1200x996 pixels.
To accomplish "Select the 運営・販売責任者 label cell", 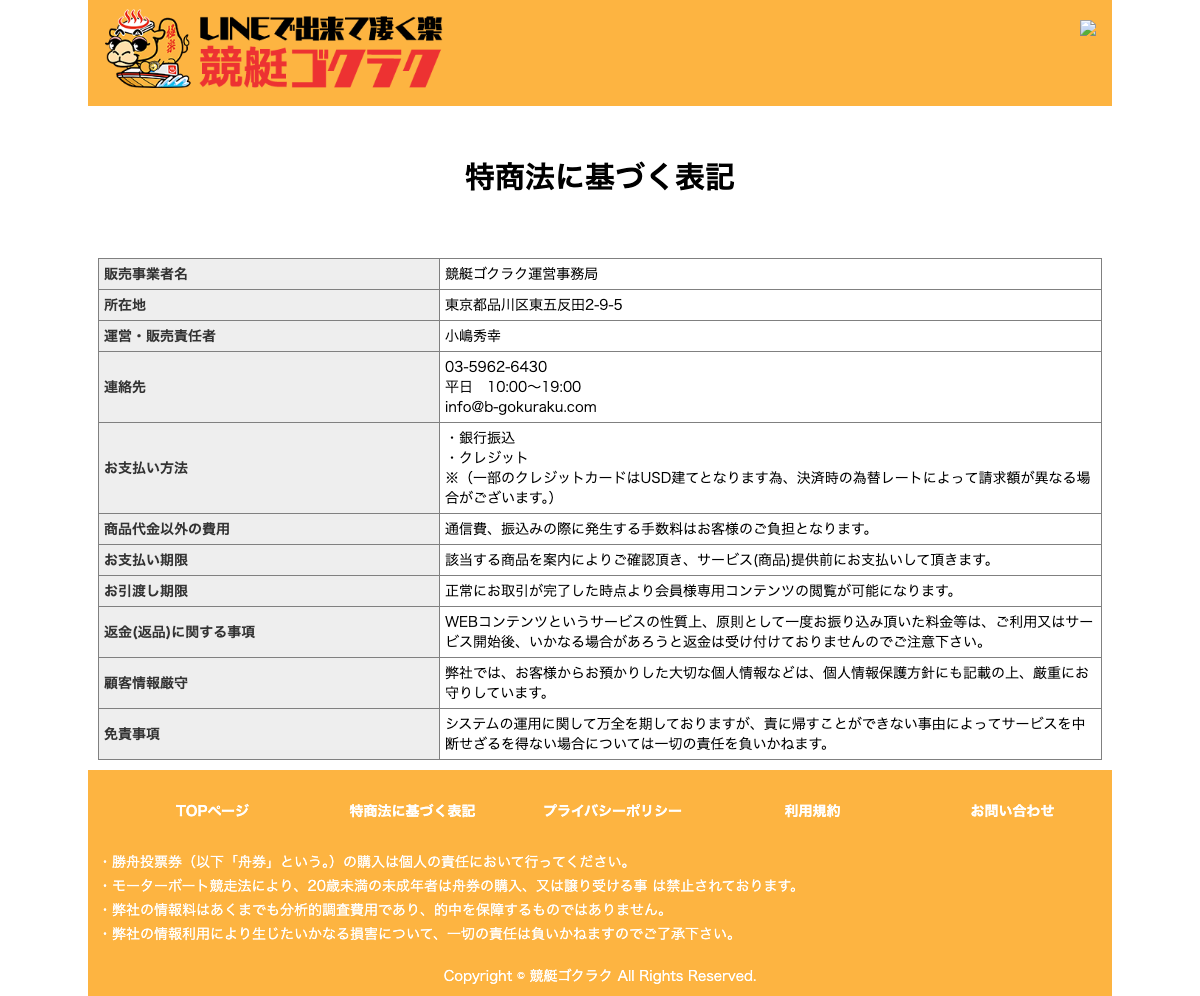I will click(269, 336).
